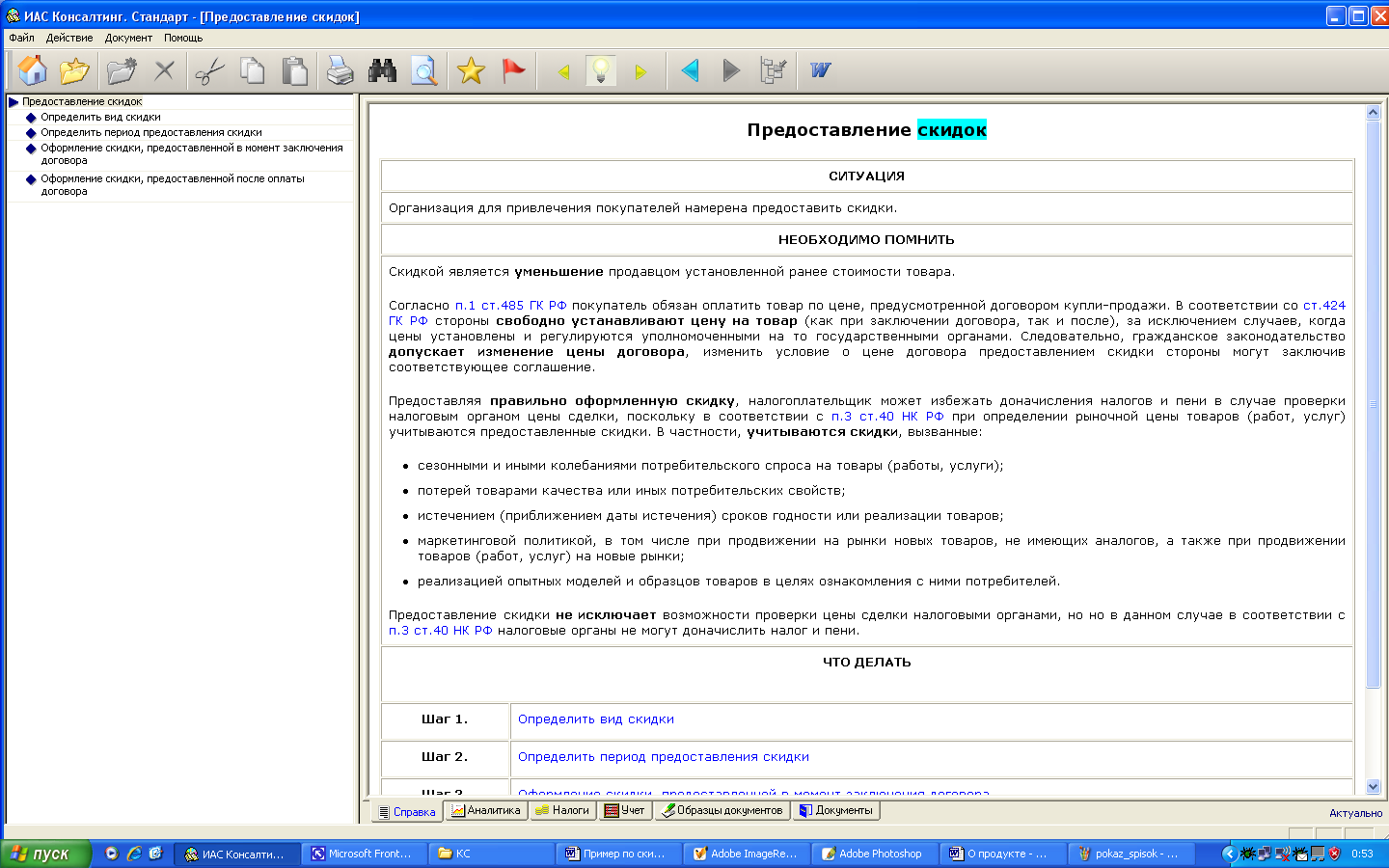Export to Word with the W icon
This screenshot has height=868, width=1389.
[821, 69]
